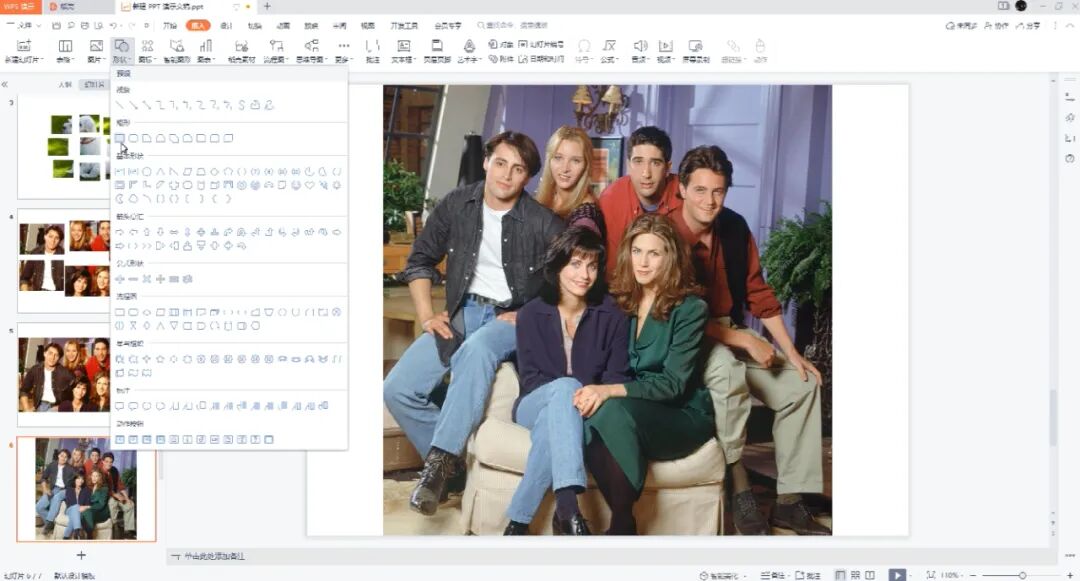Viewport: 1080px width, 581px height.
Task: Click the Comment ribbon icon
Action: [x=373, y=51]
